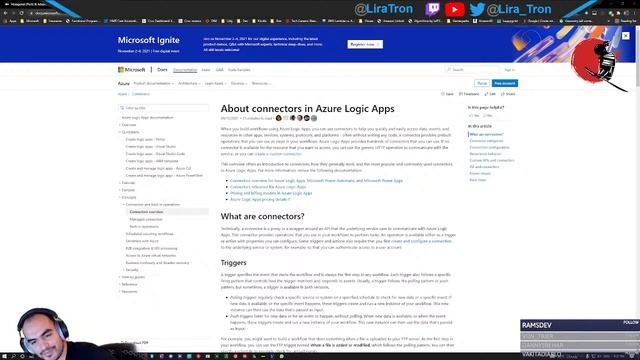Save the article with the Save icon
Image resolution: width=640 pixels, height=360 pixels.
coord(447,94)
